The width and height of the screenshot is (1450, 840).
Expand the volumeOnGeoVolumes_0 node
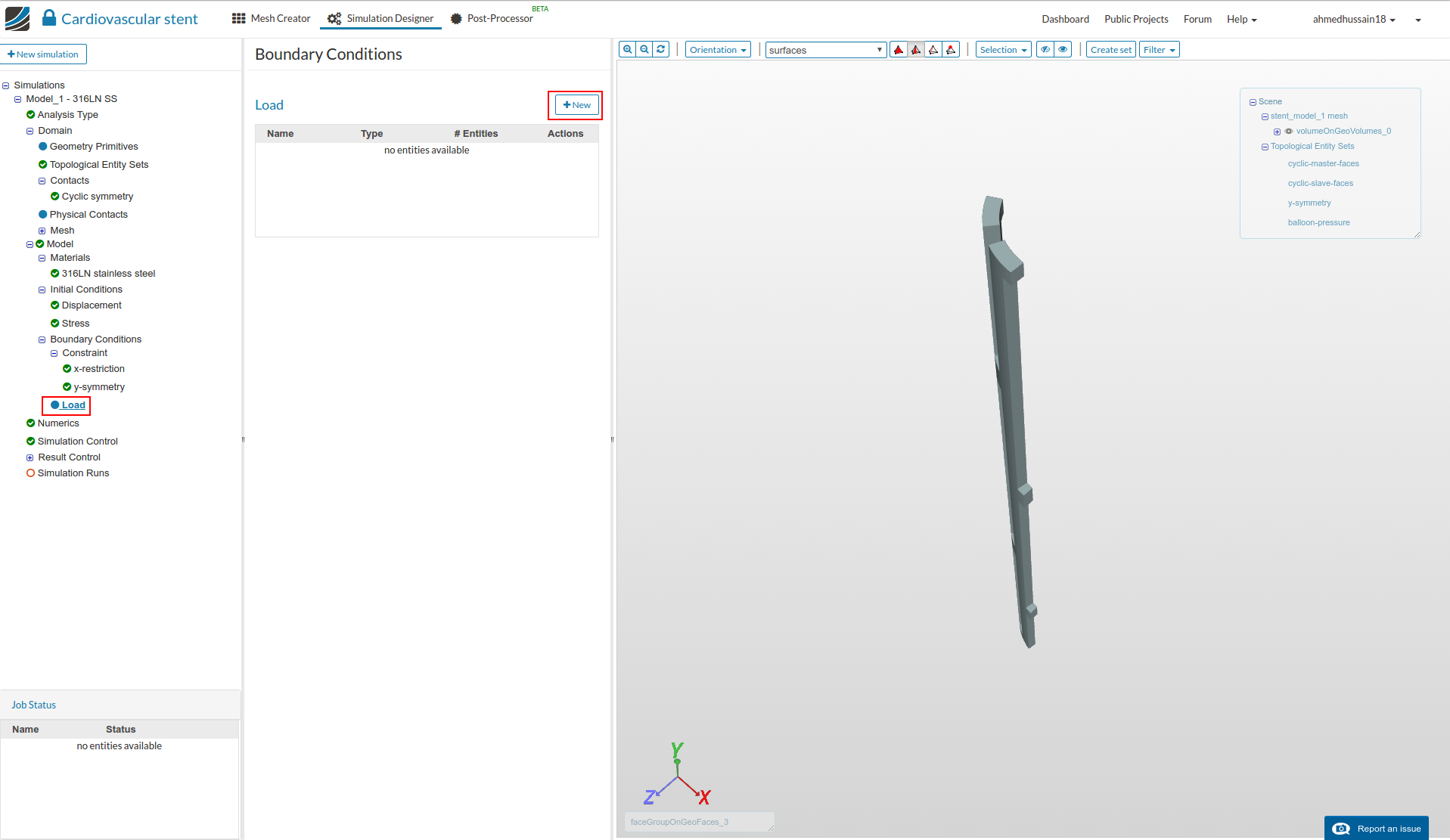coord(1277,132)
